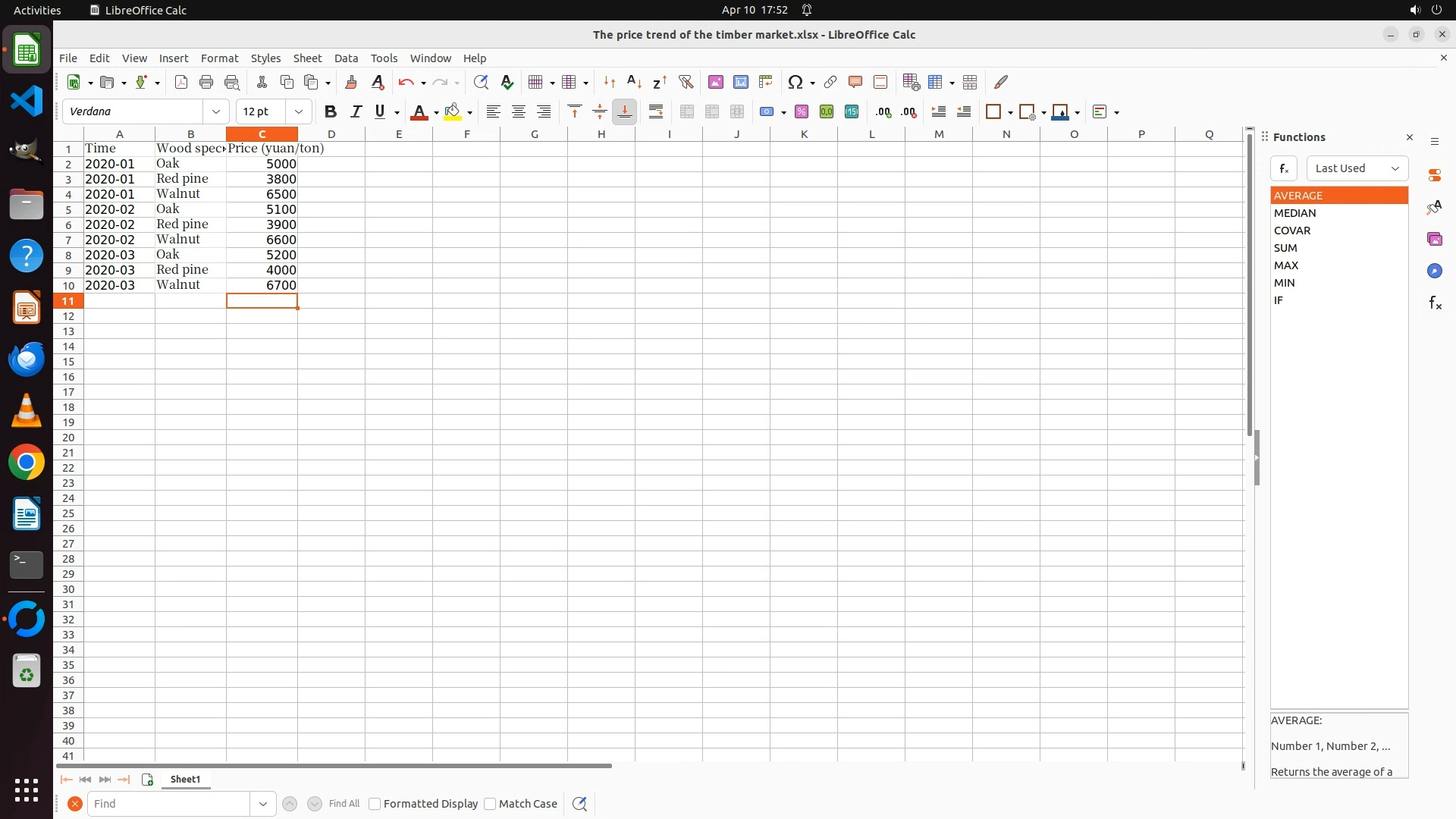Viewport: 1456px width, 819px height.
Task: Toggle Bold formatting
Action: pyautogui.click(x=330, y=111)
